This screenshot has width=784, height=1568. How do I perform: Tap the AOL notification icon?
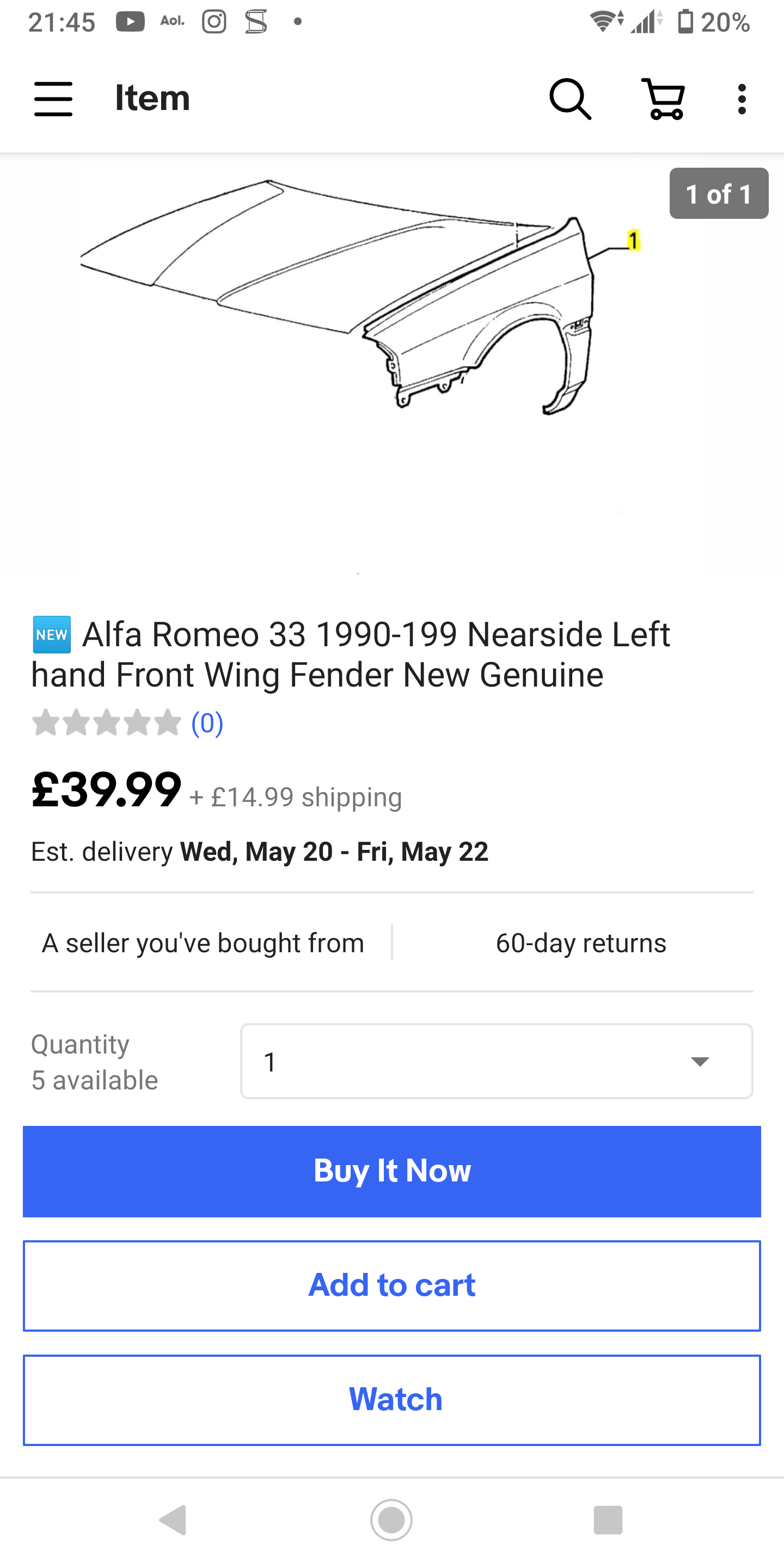coord(172,22)
